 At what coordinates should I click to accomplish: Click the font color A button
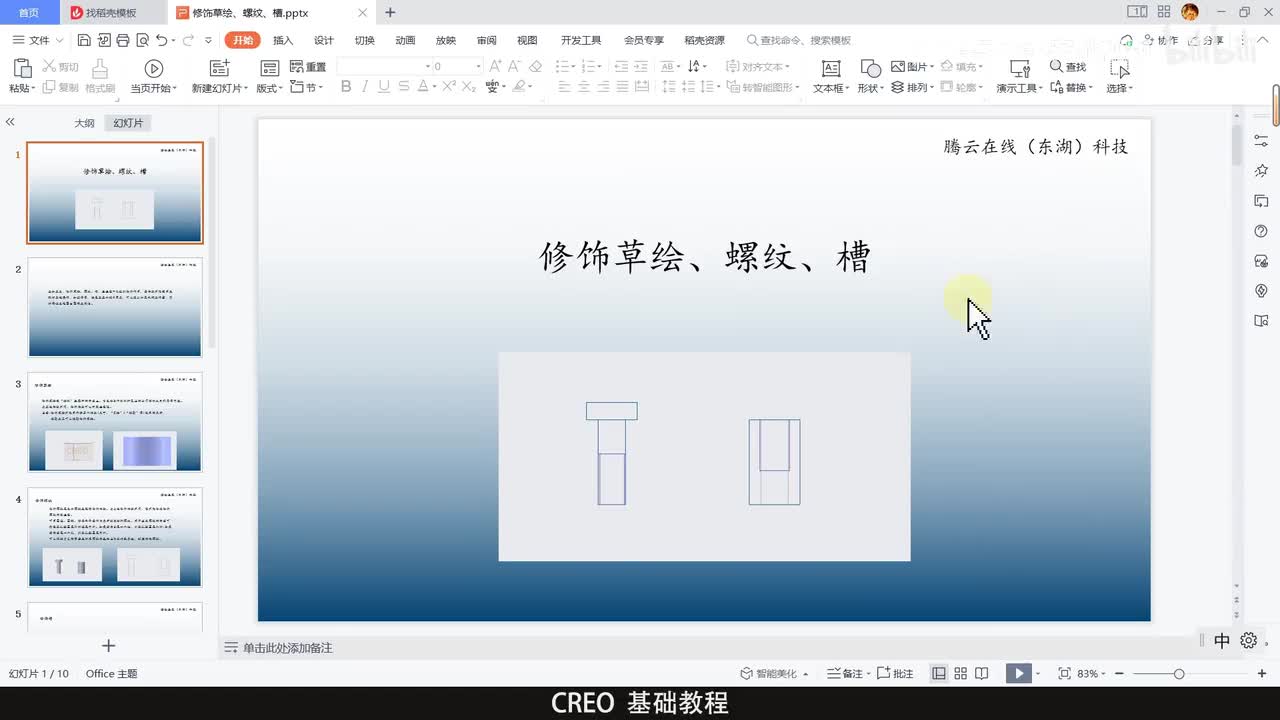(x=422, y=87)
